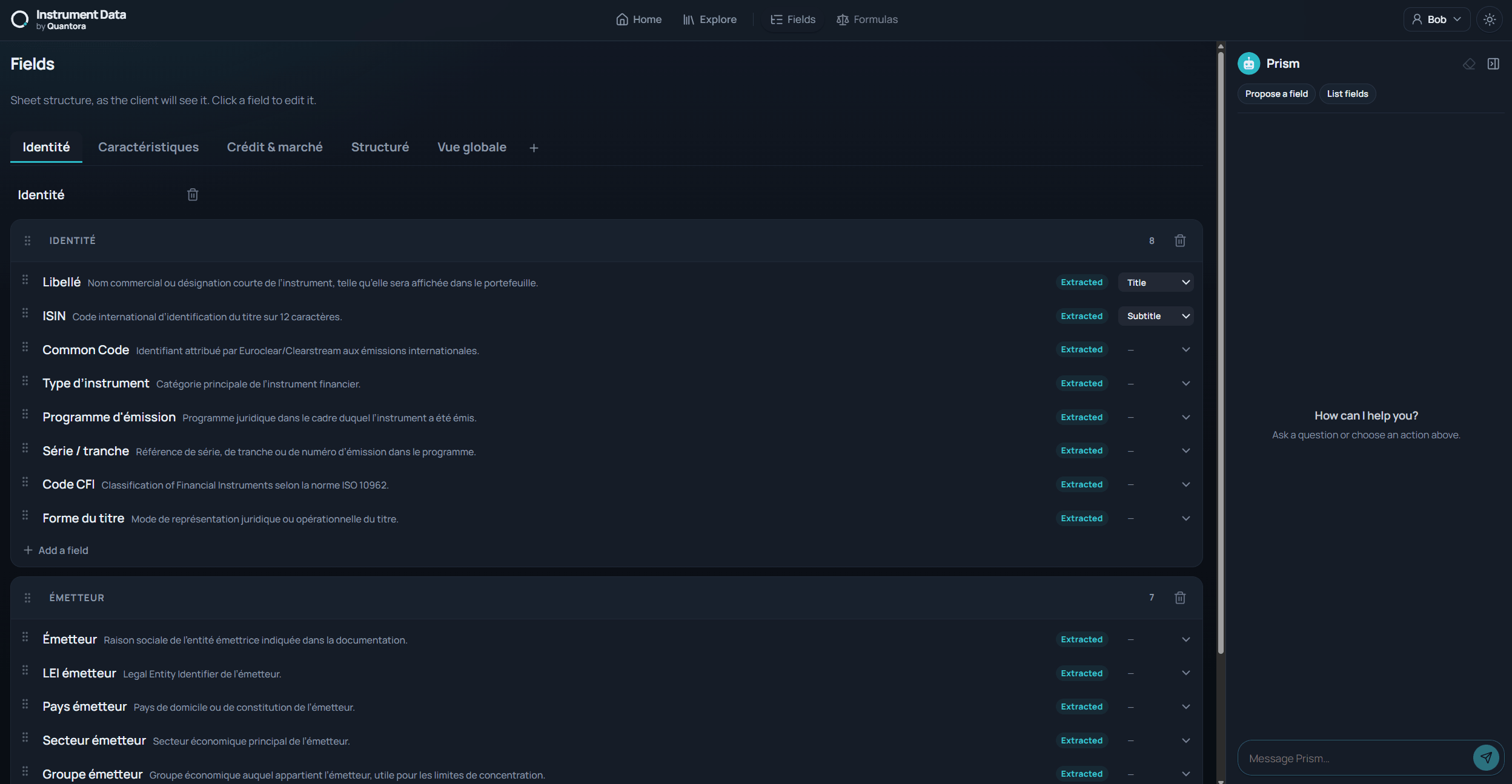The image size is (1512, 784).
Task: Click the List fields button
Action: pos(1347,94)
